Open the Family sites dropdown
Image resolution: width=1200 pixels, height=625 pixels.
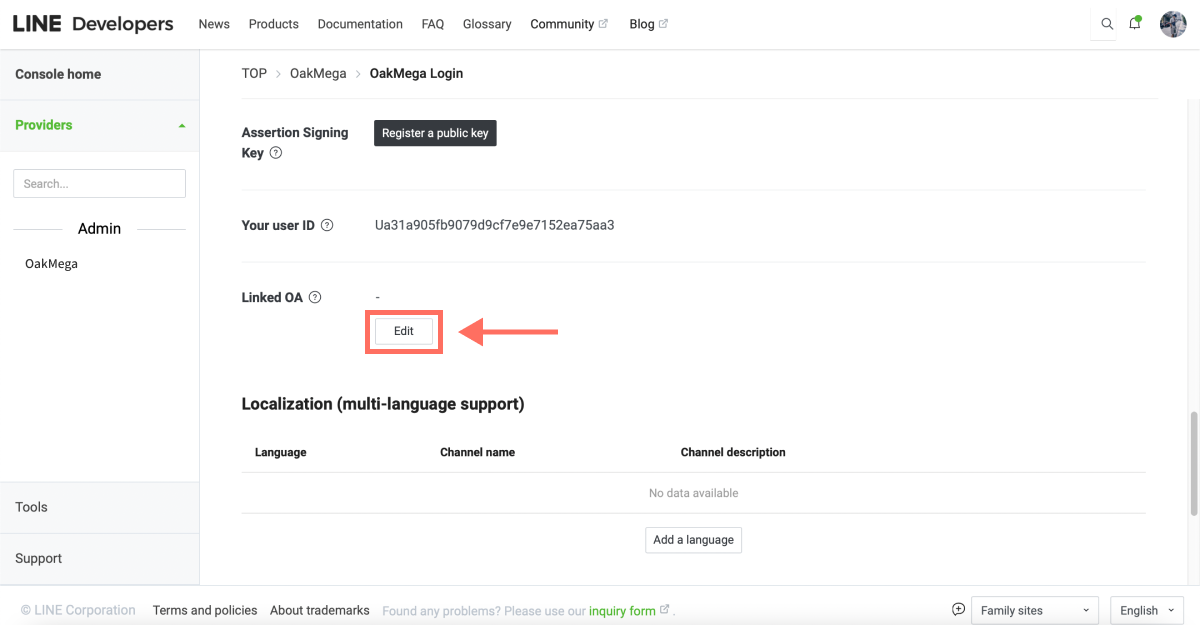1035,610
